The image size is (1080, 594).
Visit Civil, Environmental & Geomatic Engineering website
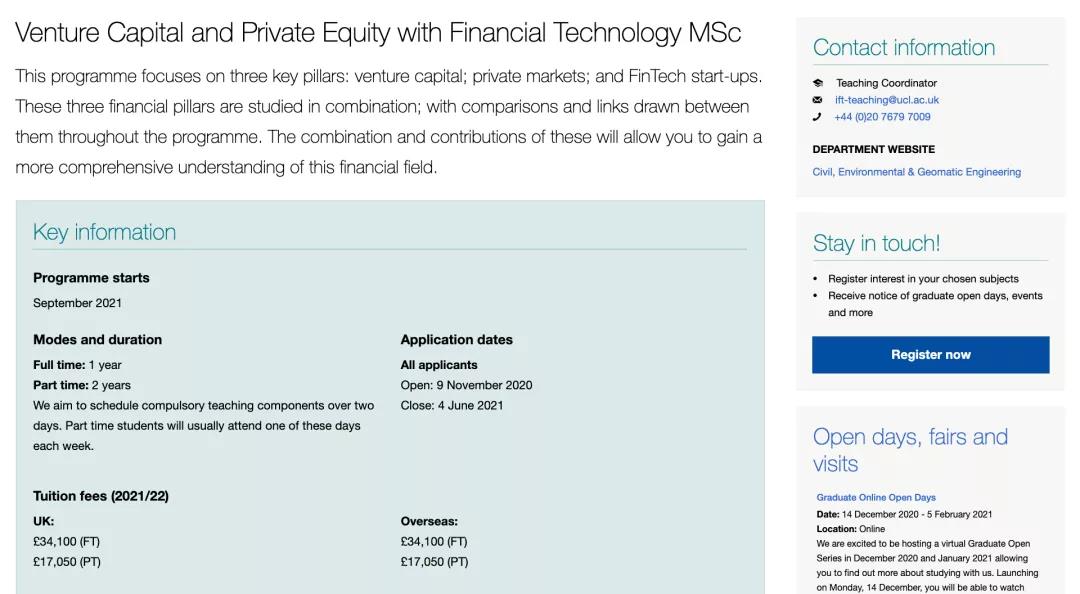(916, 172)
